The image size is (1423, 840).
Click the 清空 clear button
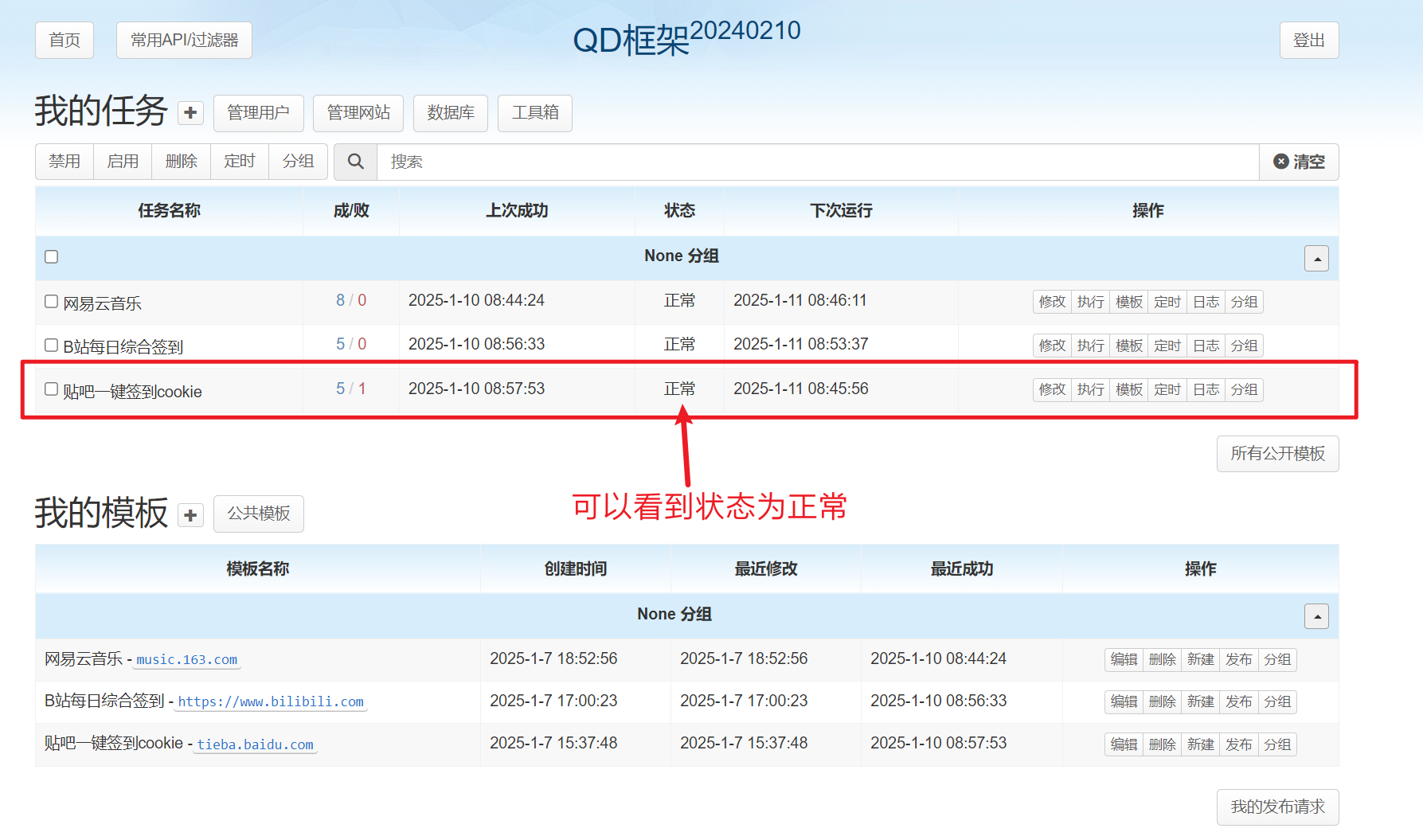coord(1299,162)
